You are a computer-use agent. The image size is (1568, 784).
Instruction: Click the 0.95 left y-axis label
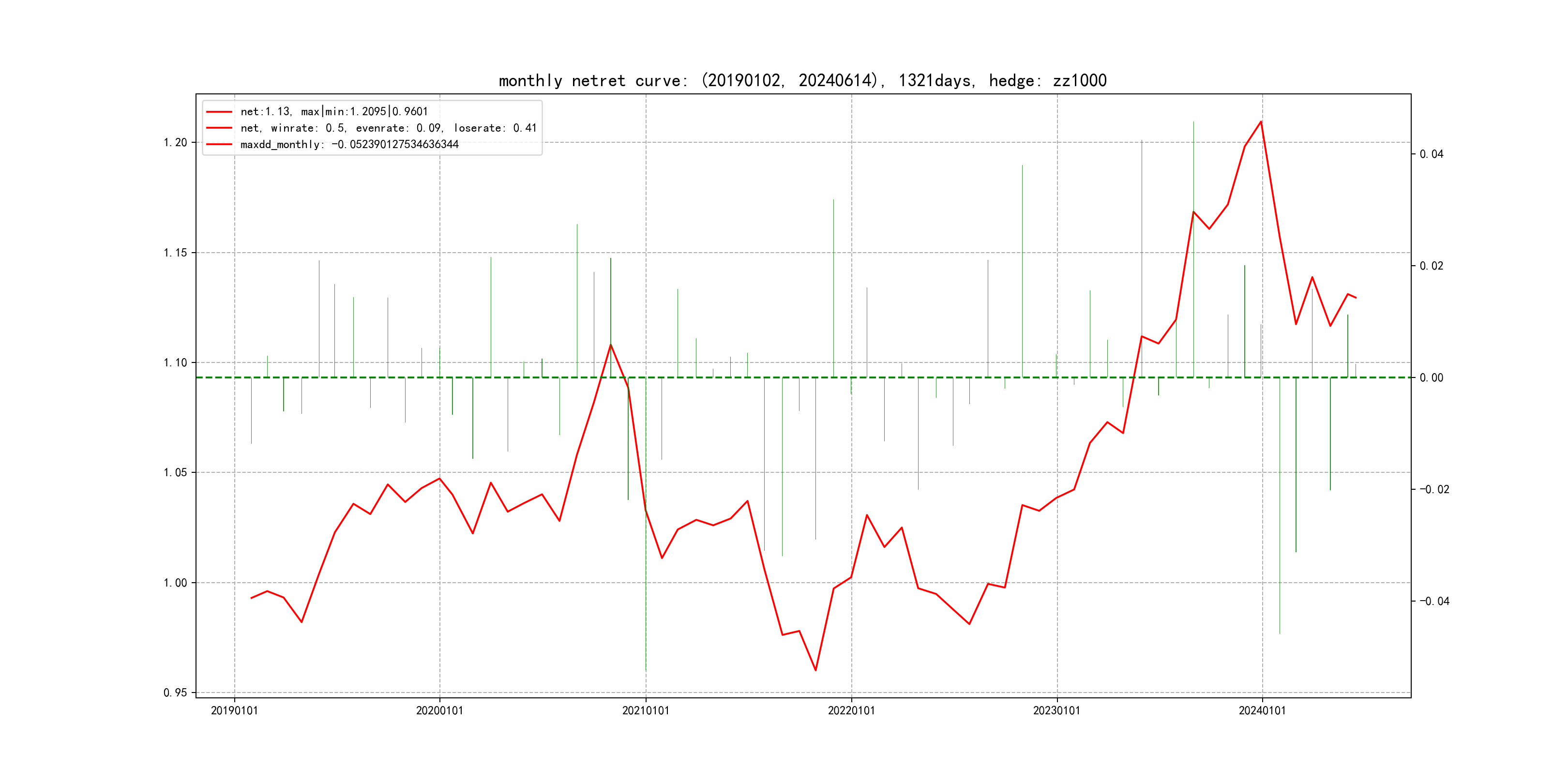(175, 693)
